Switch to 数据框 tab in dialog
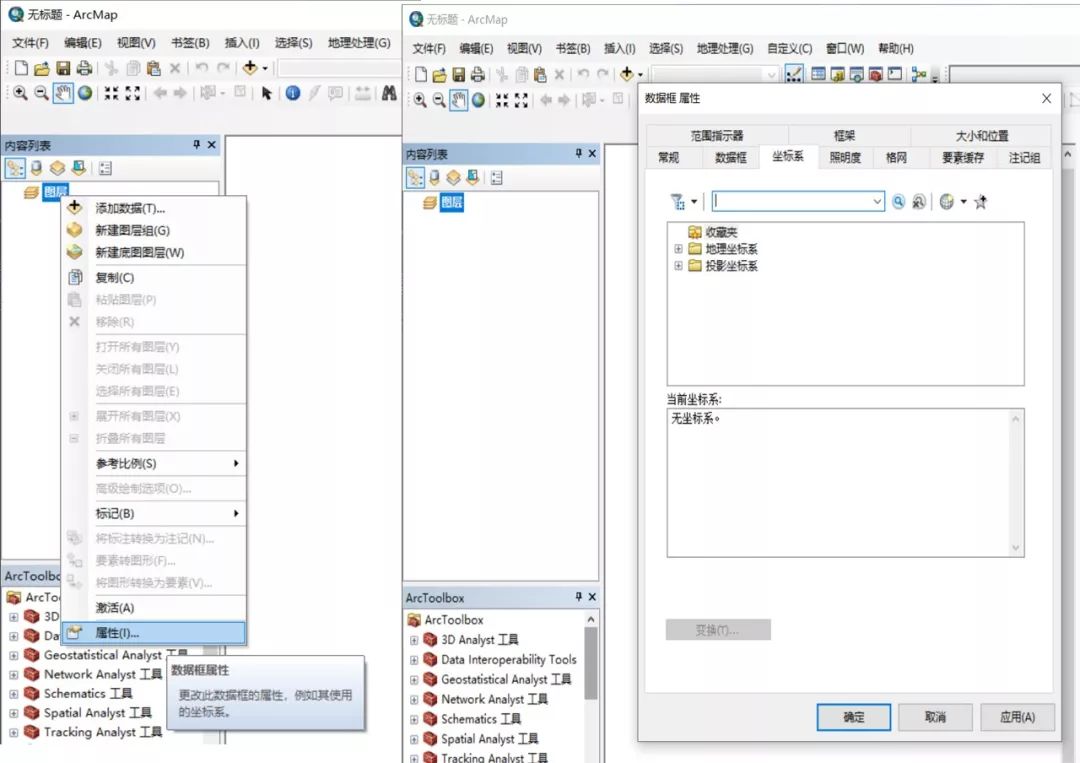This screenshot has height=763, width=1080. coord(730,158)
